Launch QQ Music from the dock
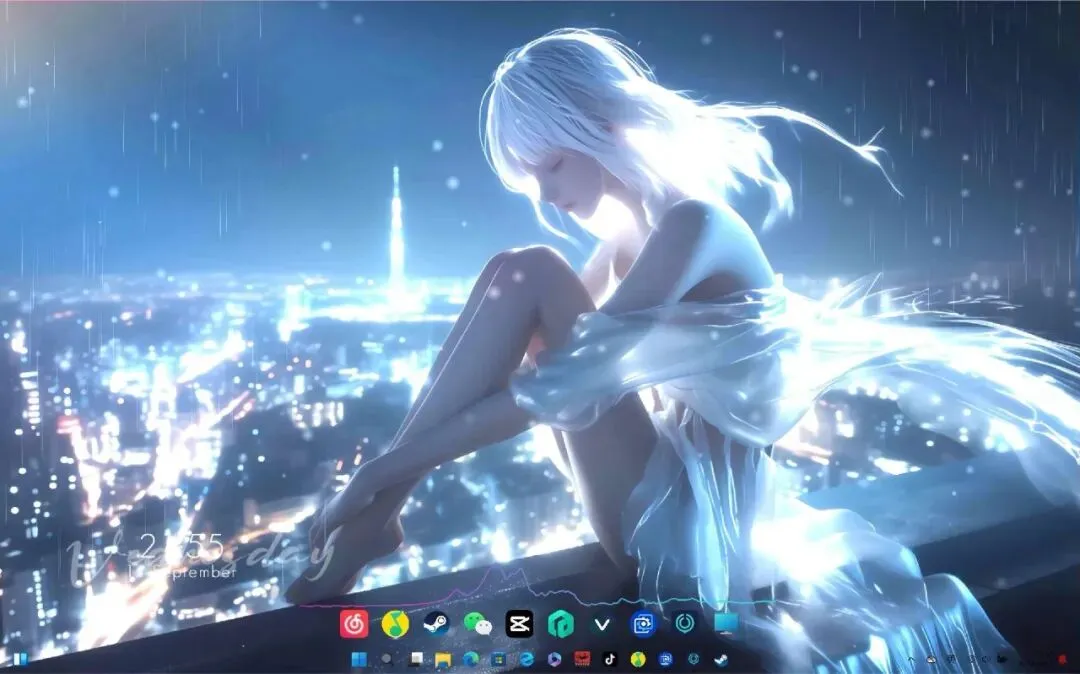1080x674 pixels. coord(395,624)
